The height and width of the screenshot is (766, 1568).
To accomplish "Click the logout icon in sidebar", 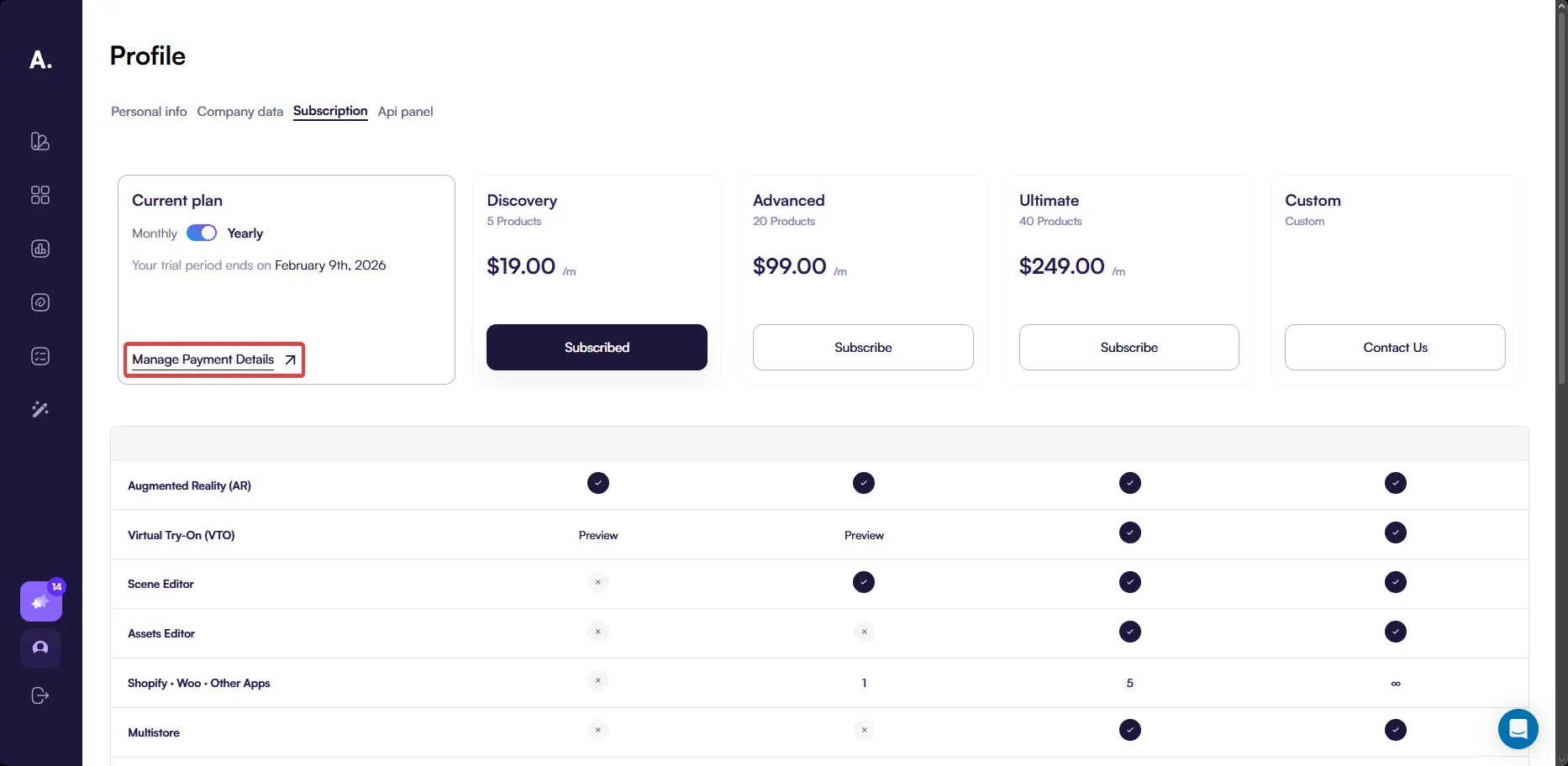I will [40, 695].
